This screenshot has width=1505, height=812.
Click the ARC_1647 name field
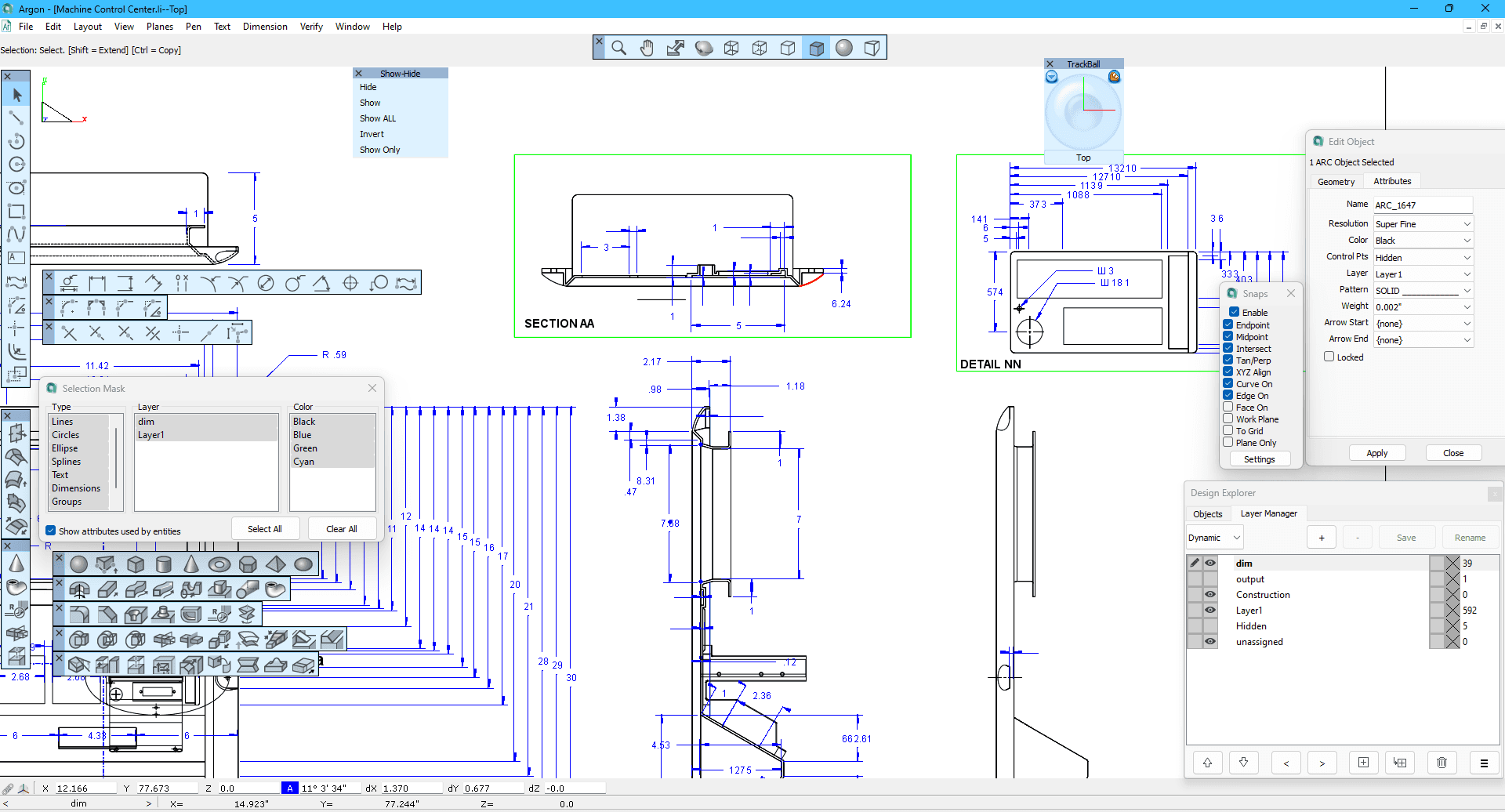[1423, 205]
